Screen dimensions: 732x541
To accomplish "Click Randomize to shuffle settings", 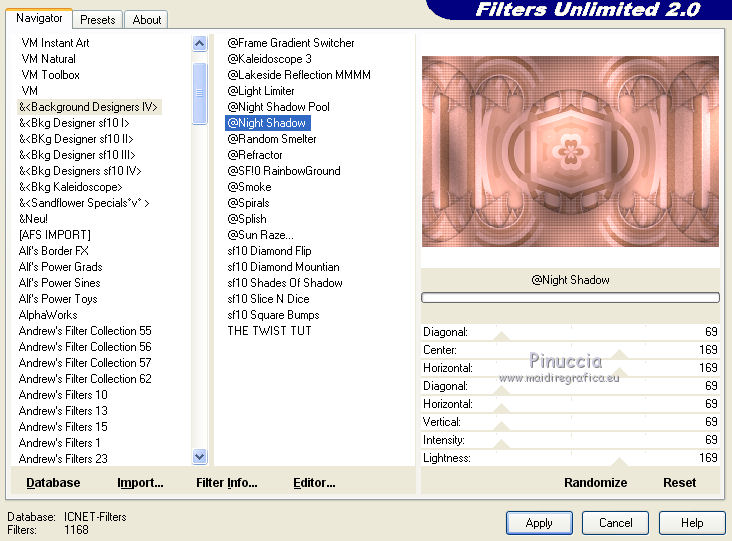I will (595, 483).
